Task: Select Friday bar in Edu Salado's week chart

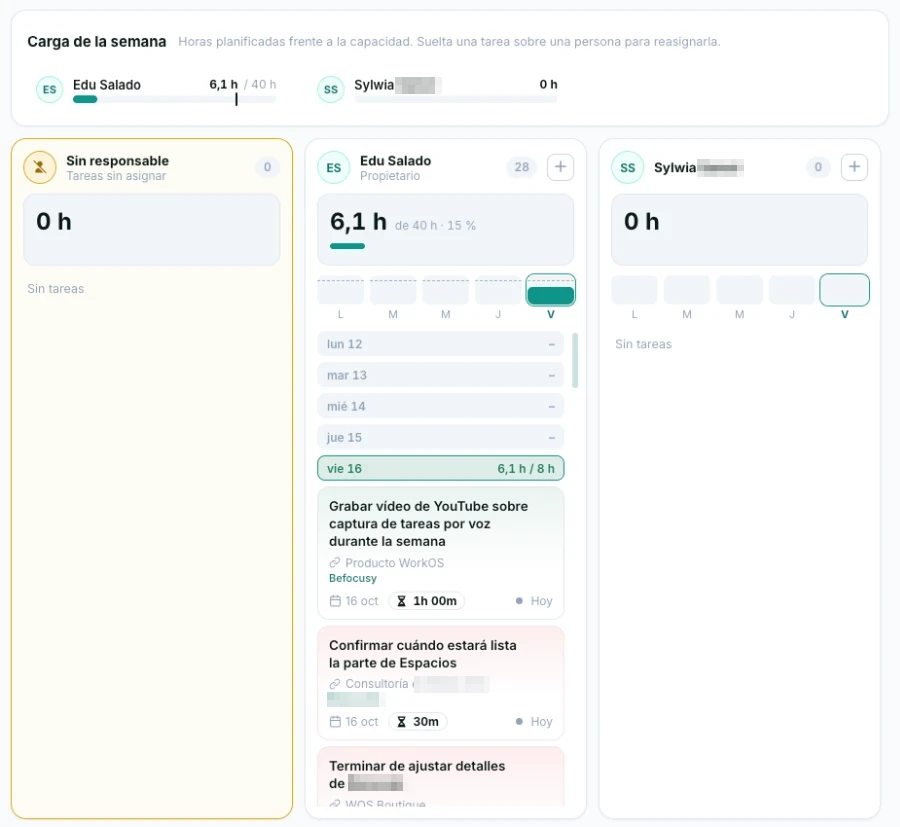Action: click(550, 290)
